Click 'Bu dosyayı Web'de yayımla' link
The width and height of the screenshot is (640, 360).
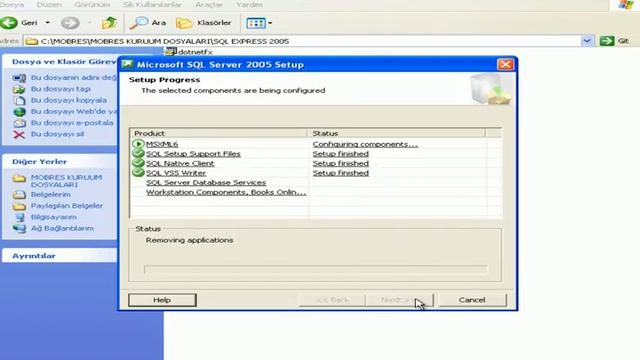point(74,111)
